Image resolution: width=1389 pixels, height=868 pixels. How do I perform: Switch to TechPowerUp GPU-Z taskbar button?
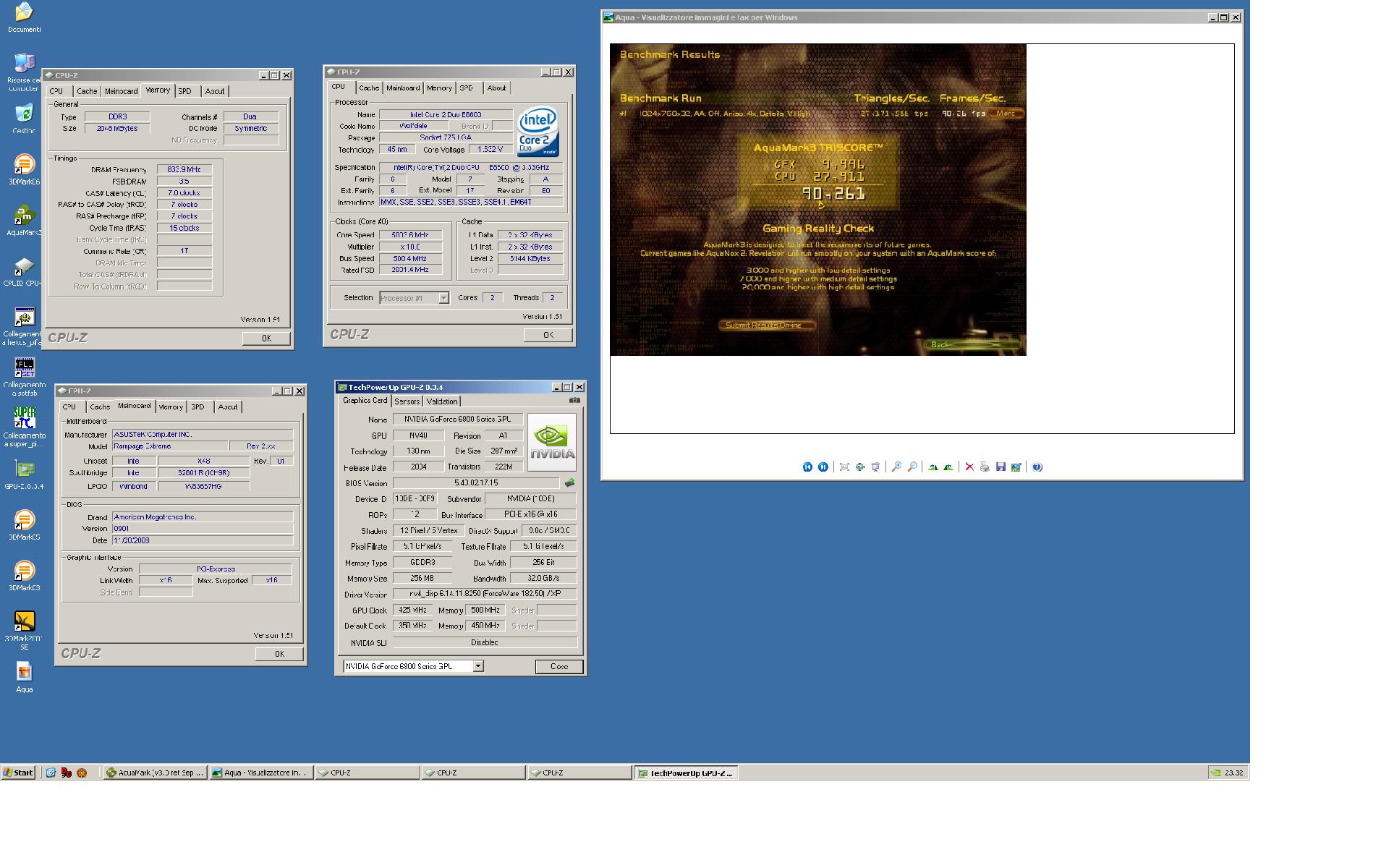click(686, 773)
